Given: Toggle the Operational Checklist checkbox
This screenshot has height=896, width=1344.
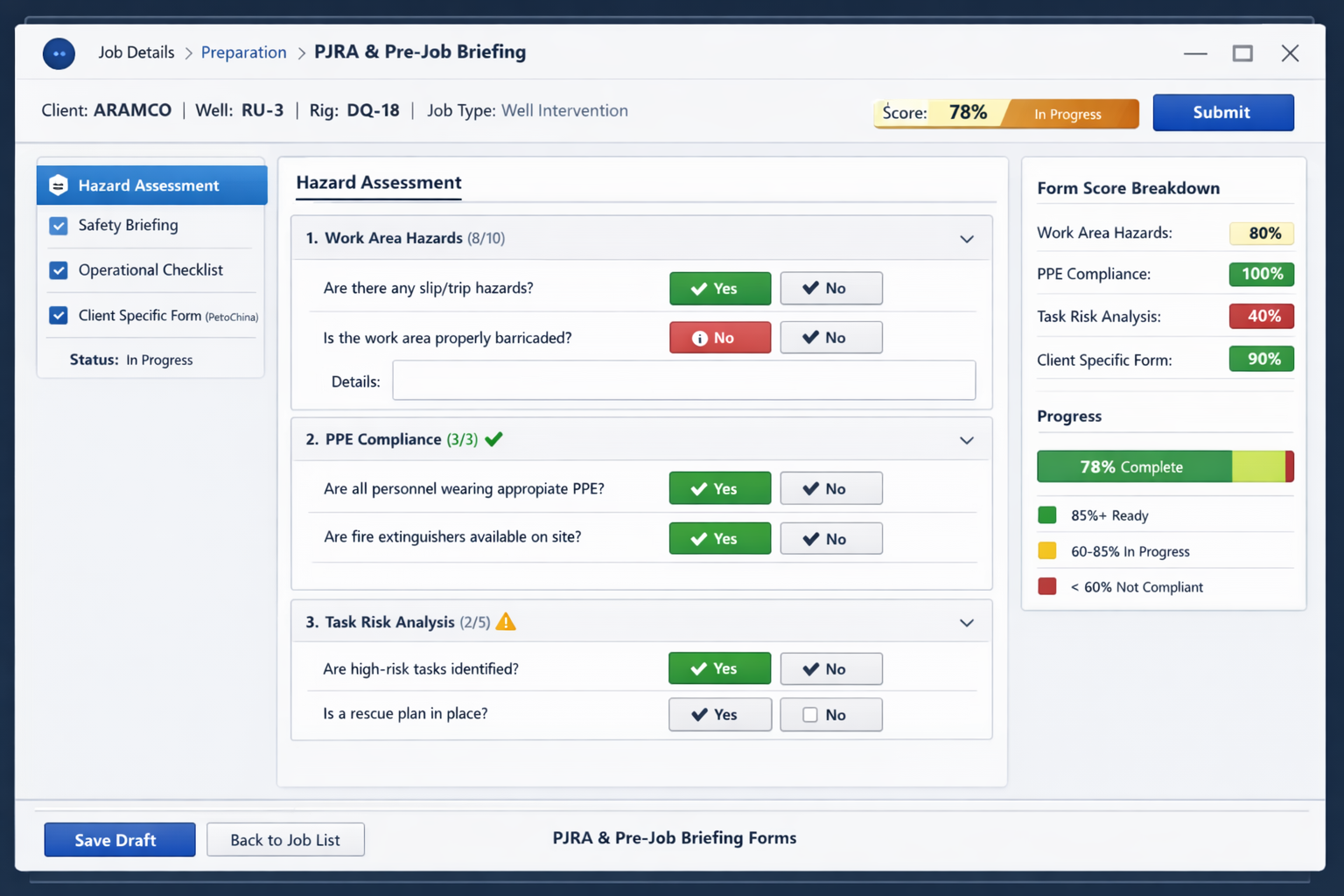Looking at the screenshot, I should pos(59,270).
